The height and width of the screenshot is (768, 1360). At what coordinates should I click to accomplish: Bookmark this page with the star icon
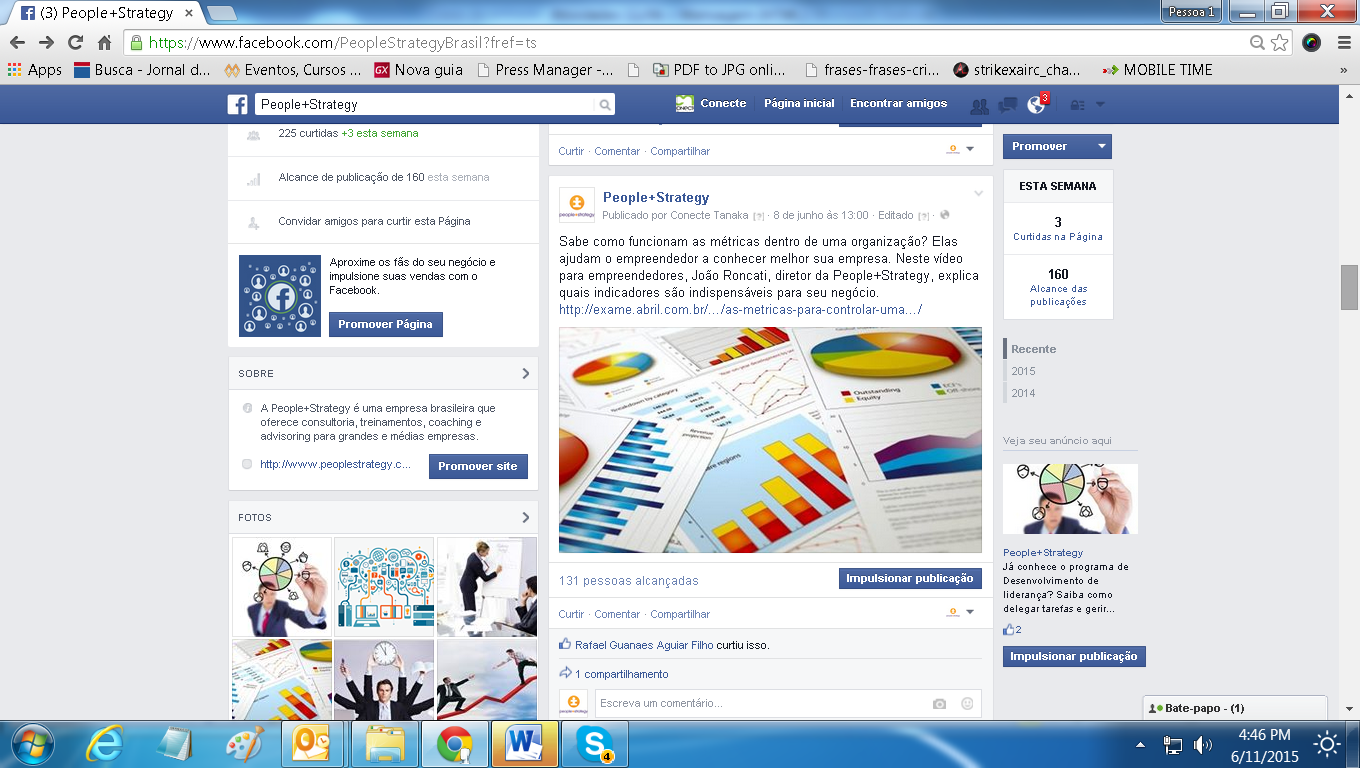click(1280, 43)
